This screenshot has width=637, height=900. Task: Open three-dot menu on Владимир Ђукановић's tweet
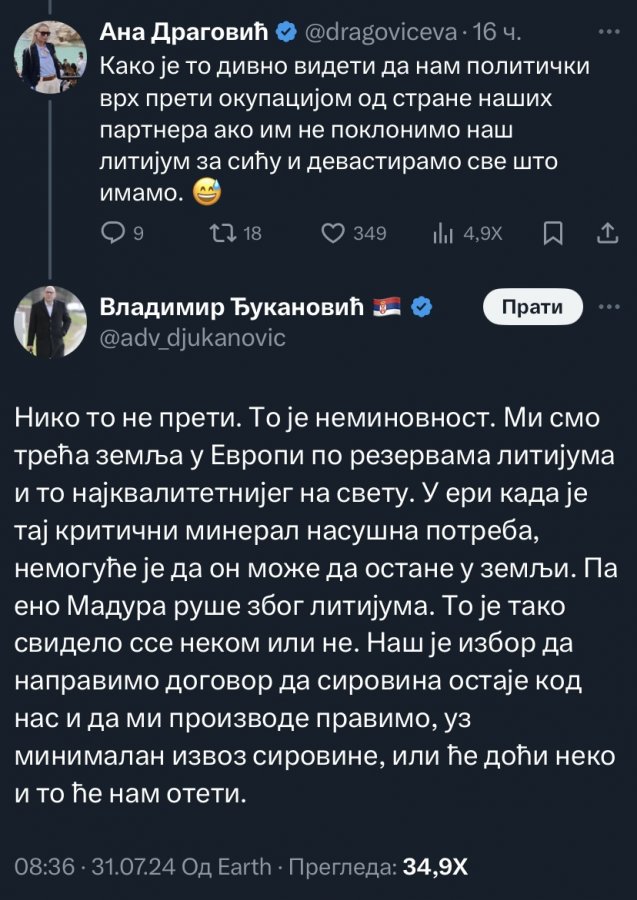click(607, 308)
